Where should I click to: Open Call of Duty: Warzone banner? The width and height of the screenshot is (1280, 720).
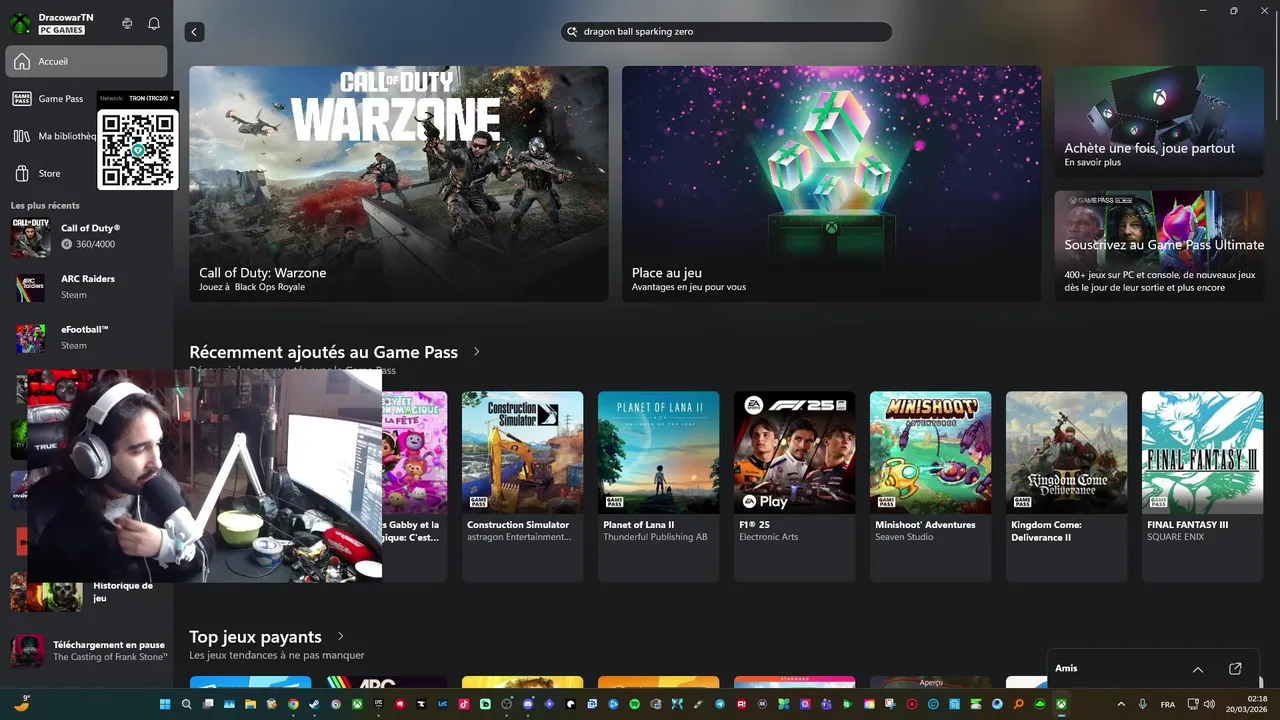(398, 184)
